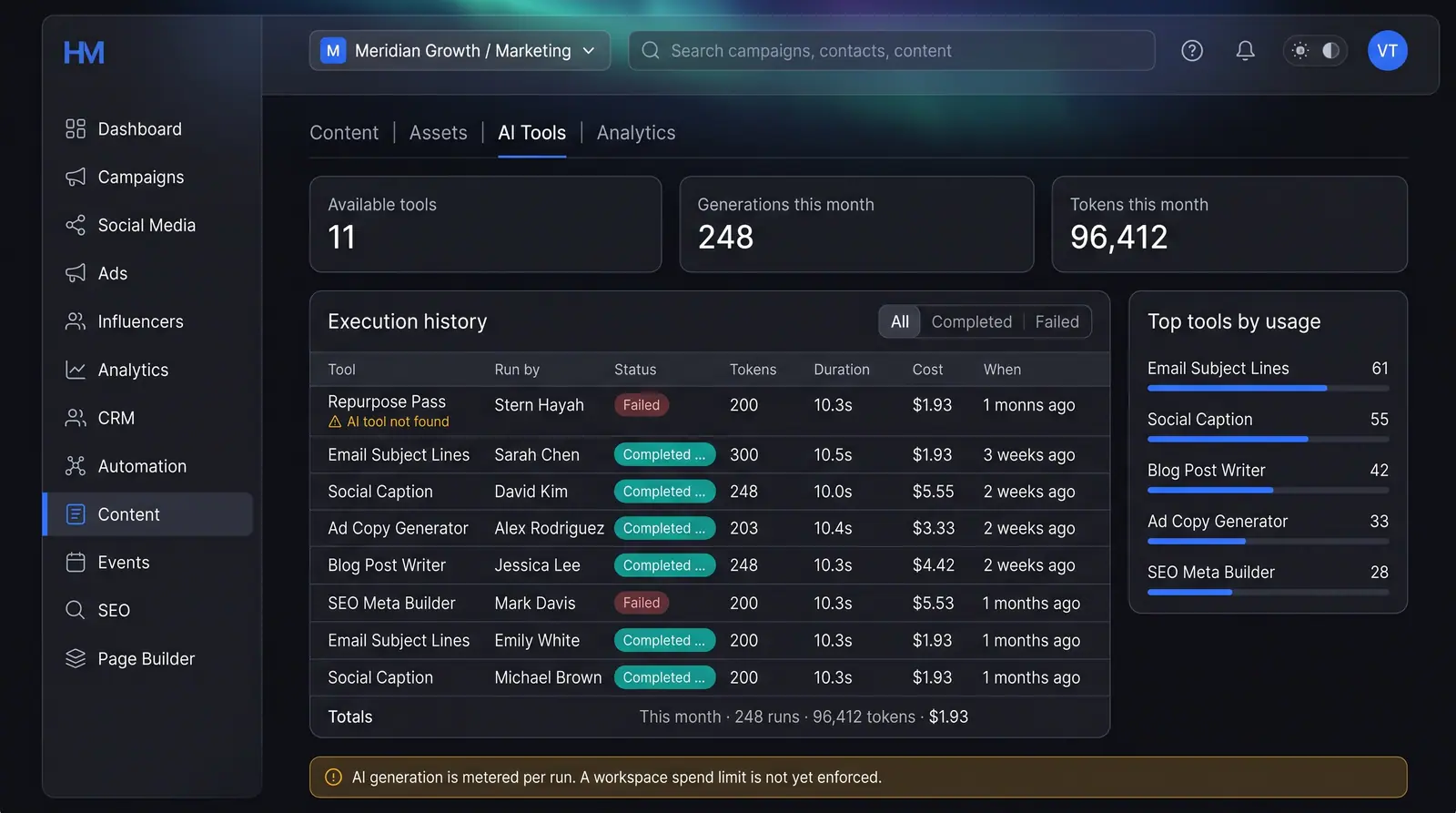1456x813 pixels.
Task: Show All execution history
Action: (x=900, y=321)
